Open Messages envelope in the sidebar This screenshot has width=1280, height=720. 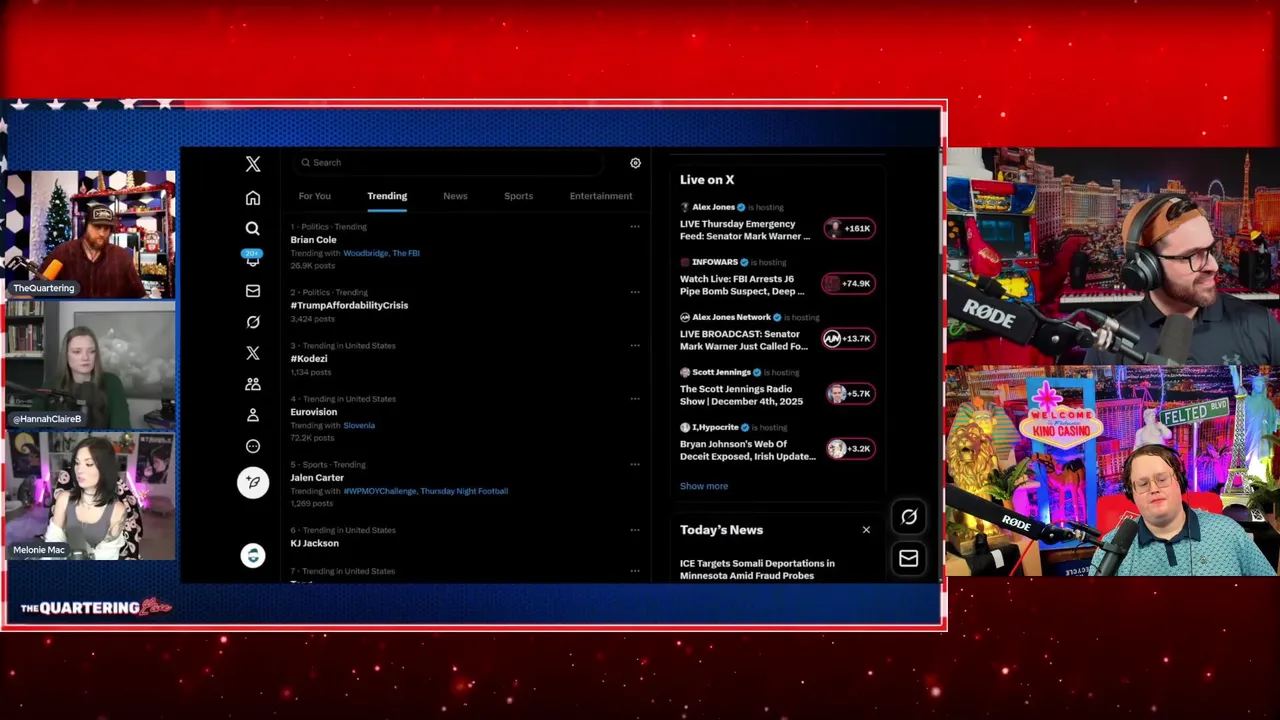click(253, 291)
